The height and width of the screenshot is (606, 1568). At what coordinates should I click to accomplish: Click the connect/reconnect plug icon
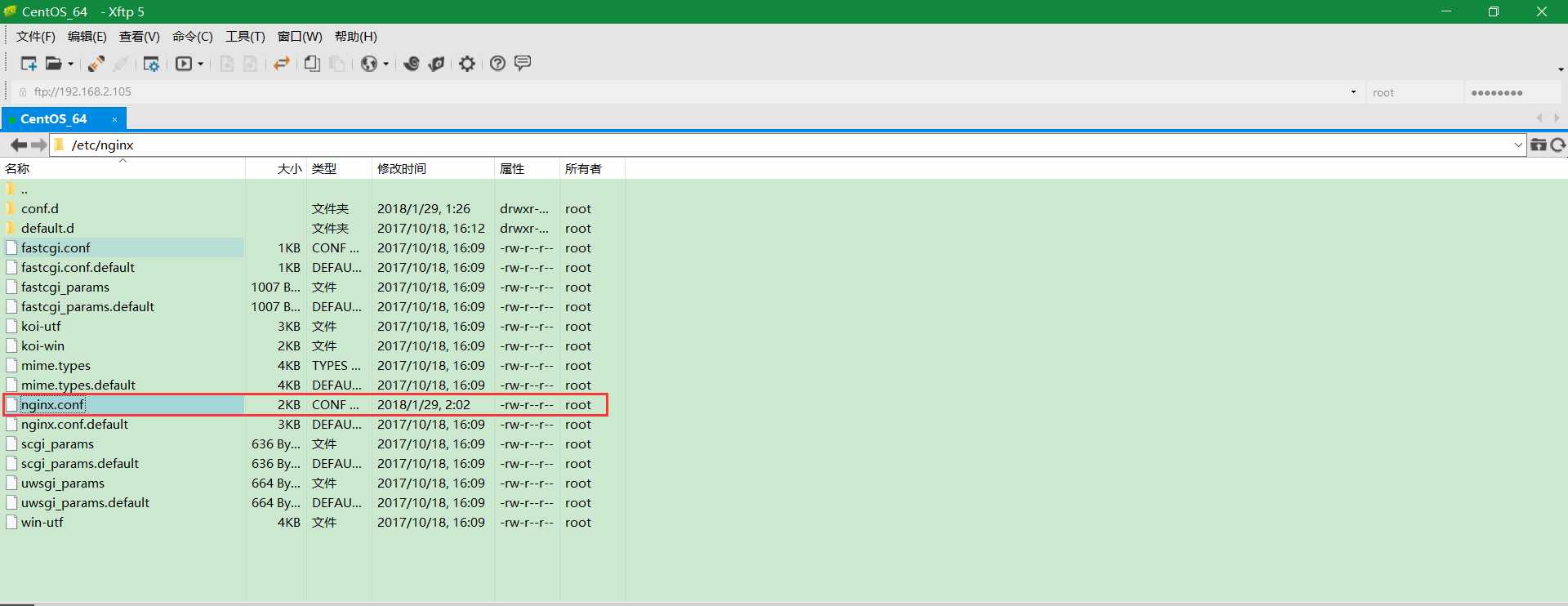tap(96, 64)
